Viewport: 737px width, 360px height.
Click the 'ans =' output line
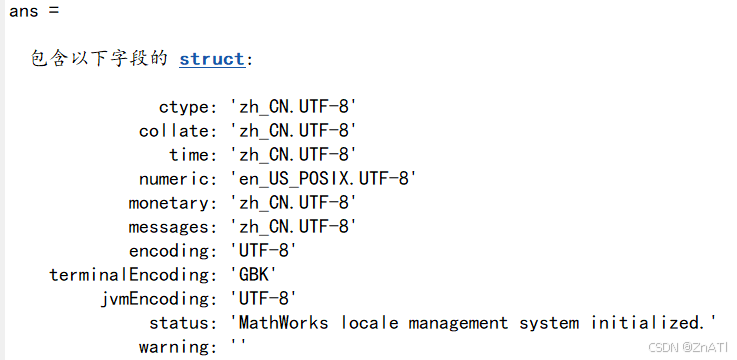34,10
